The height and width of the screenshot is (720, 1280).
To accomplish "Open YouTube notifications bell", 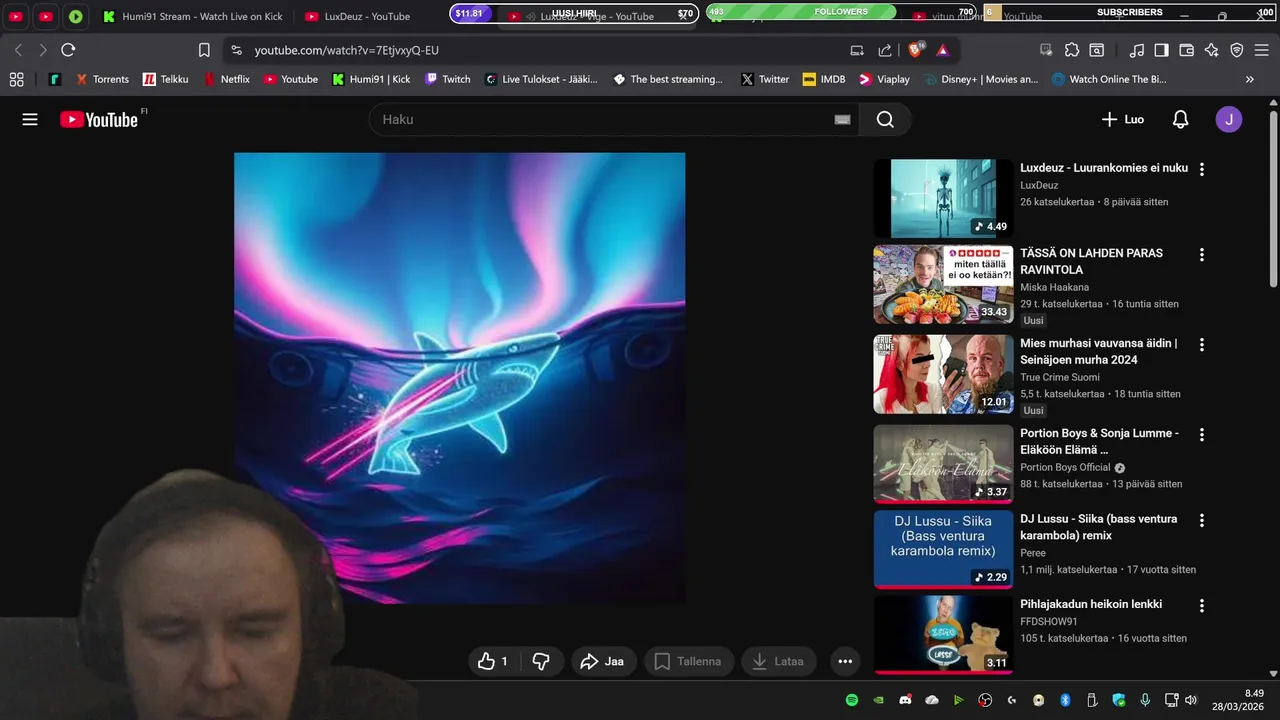I will pos(1180,119).
